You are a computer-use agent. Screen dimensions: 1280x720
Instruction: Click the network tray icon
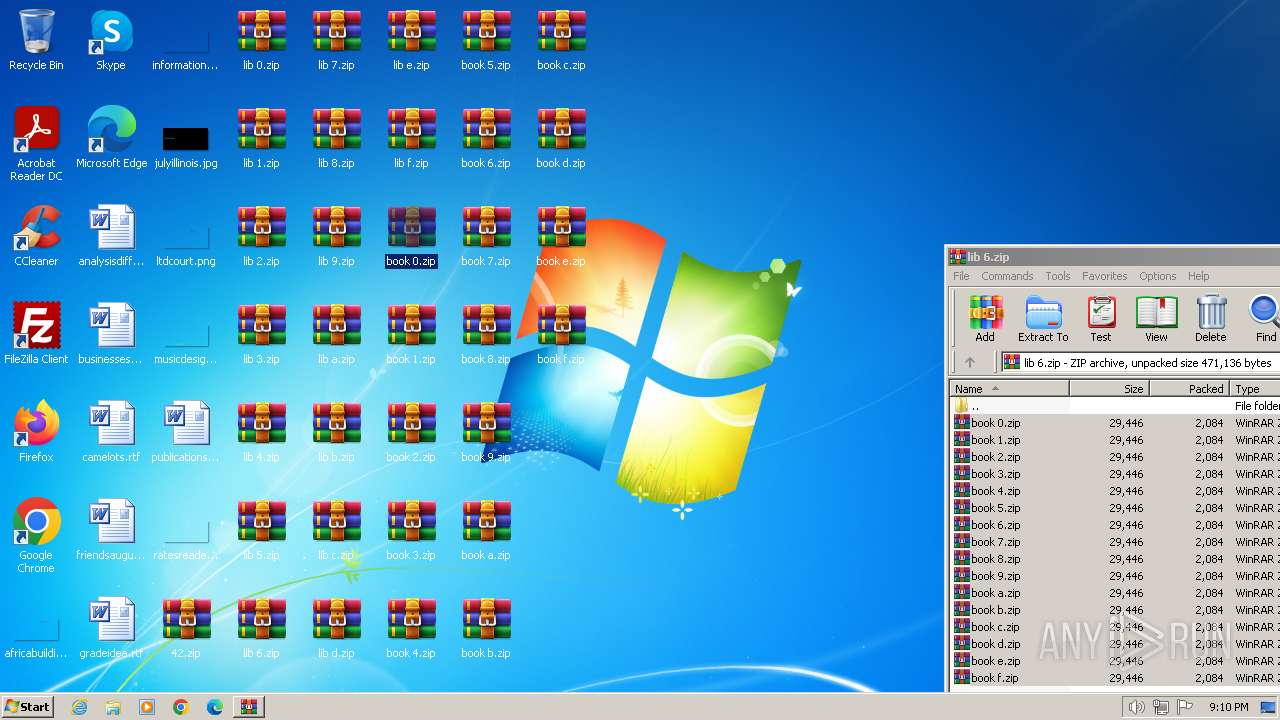tap(1161, 707)
